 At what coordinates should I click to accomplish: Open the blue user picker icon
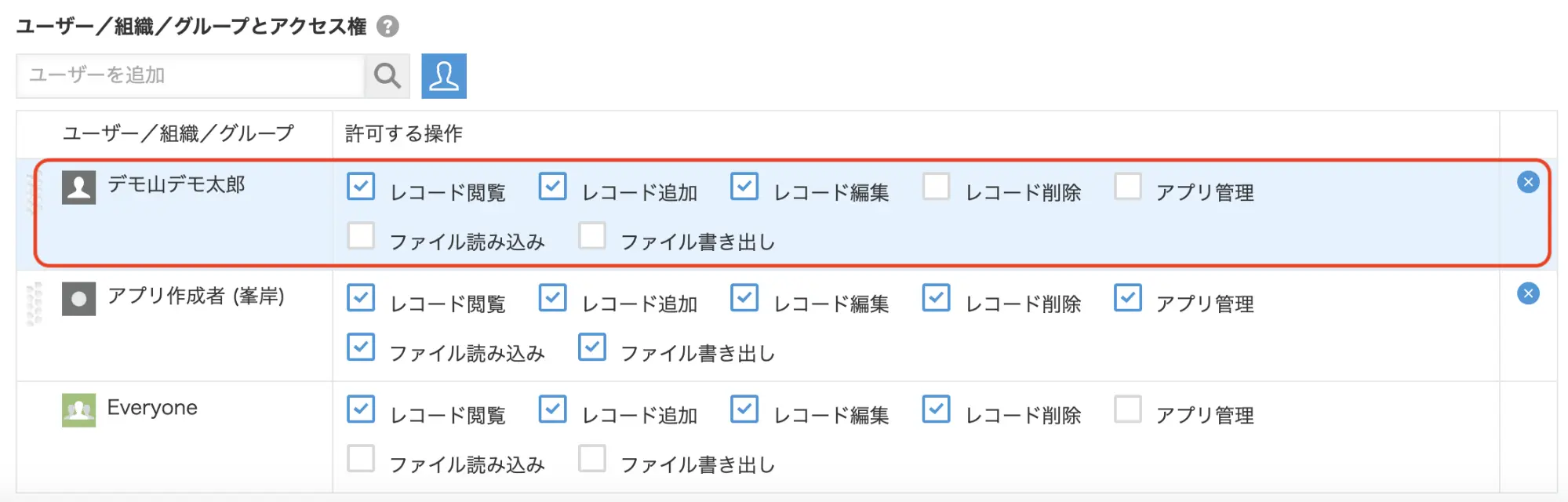click(444, 75)
